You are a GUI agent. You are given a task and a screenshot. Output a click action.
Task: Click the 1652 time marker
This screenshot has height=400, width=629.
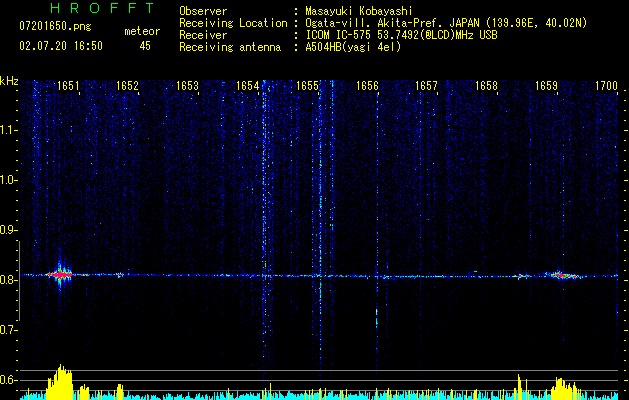pos(127,86)
